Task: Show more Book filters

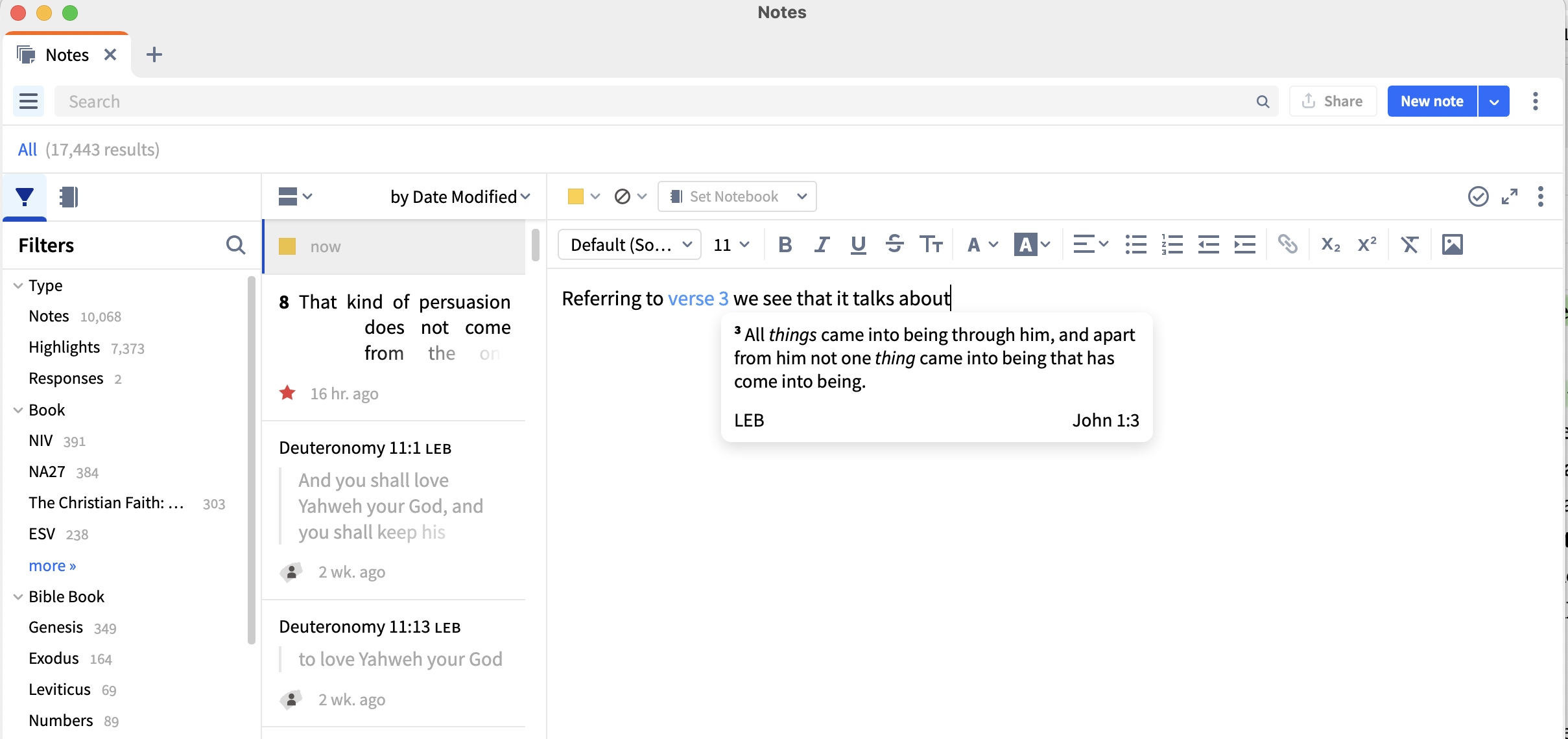Action: [52, 566]
